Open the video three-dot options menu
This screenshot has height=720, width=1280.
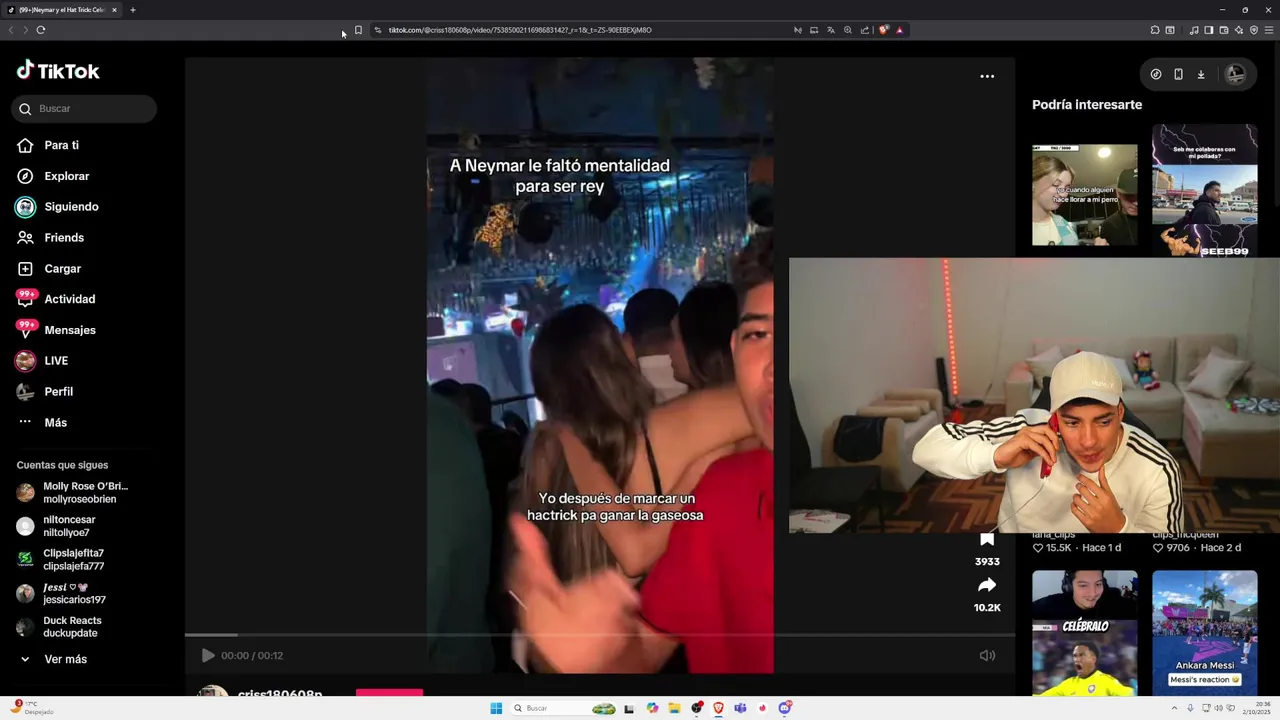click(987, 76)
